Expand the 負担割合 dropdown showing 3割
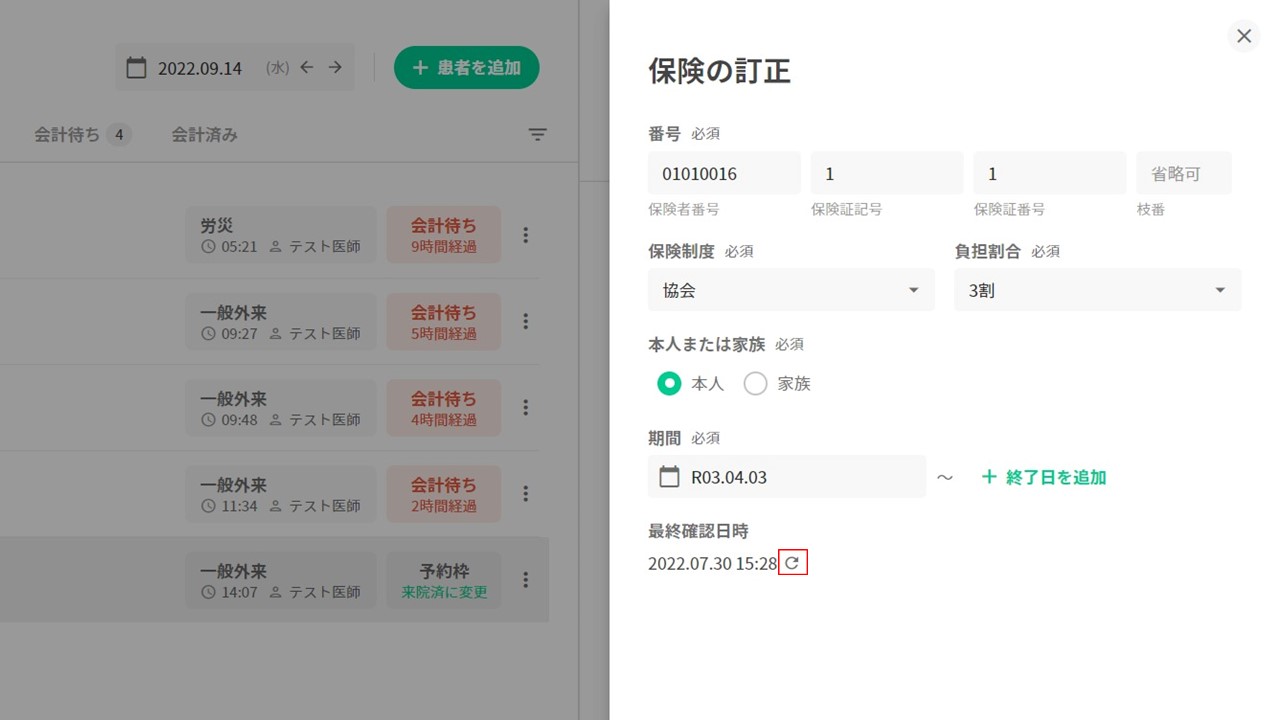The width and height of the screenshot is (1280, 720). (x=1097, y=290)
